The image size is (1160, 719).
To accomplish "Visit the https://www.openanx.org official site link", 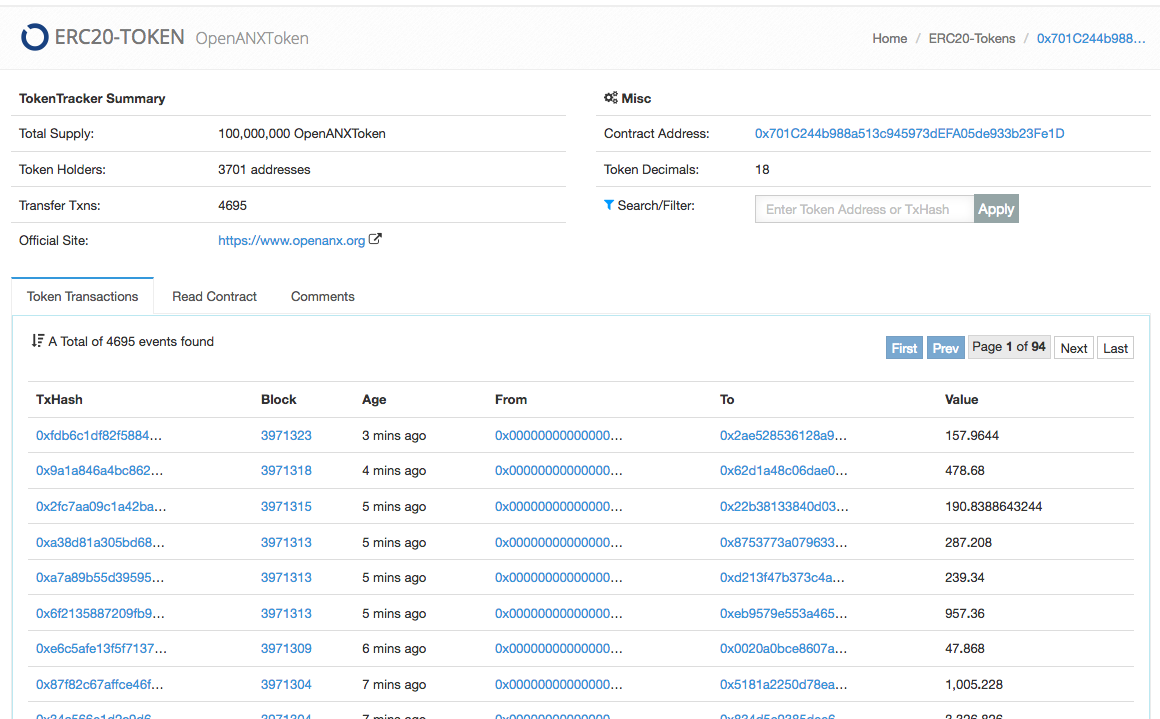I will [x=291, y=240].
